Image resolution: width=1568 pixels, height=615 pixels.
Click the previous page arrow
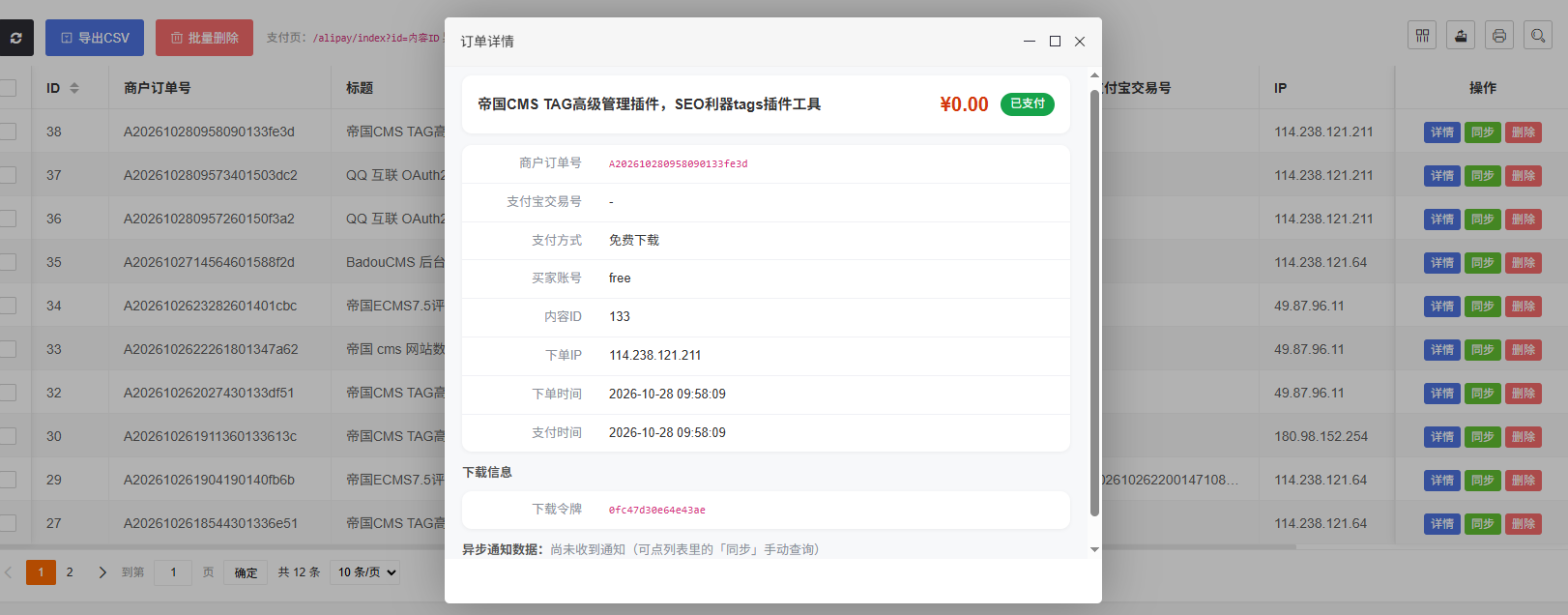[x=9, y=572]
